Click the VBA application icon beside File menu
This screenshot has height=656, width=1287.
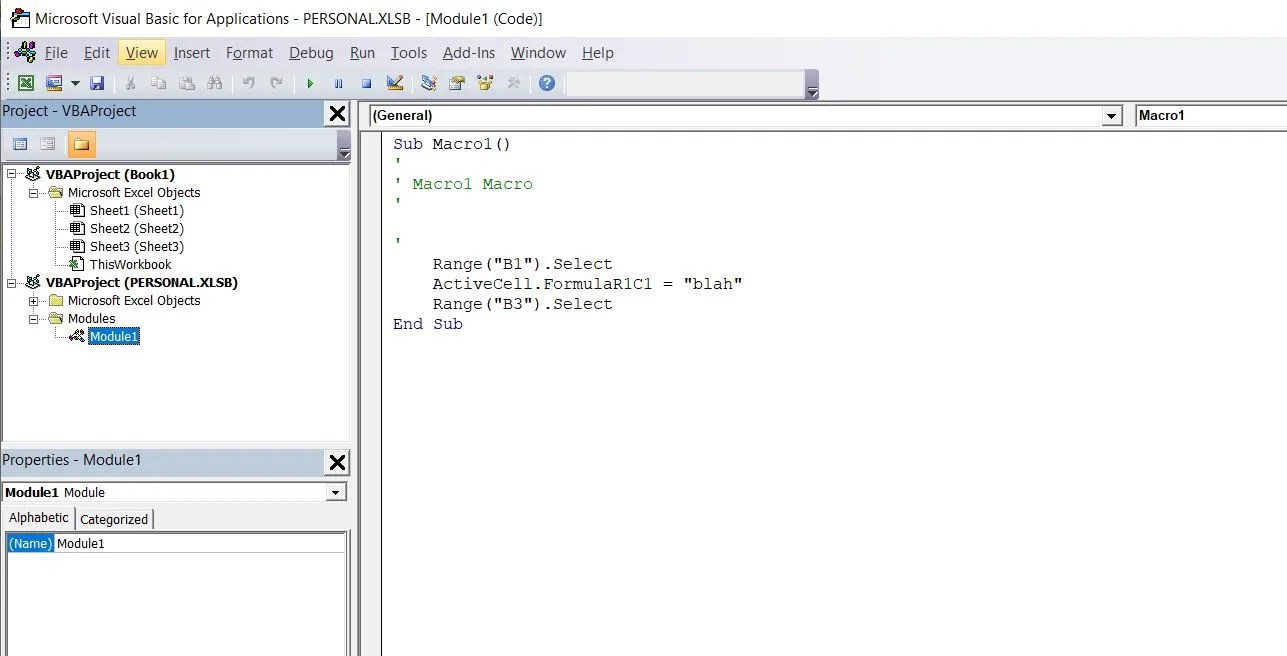[25, 52]
